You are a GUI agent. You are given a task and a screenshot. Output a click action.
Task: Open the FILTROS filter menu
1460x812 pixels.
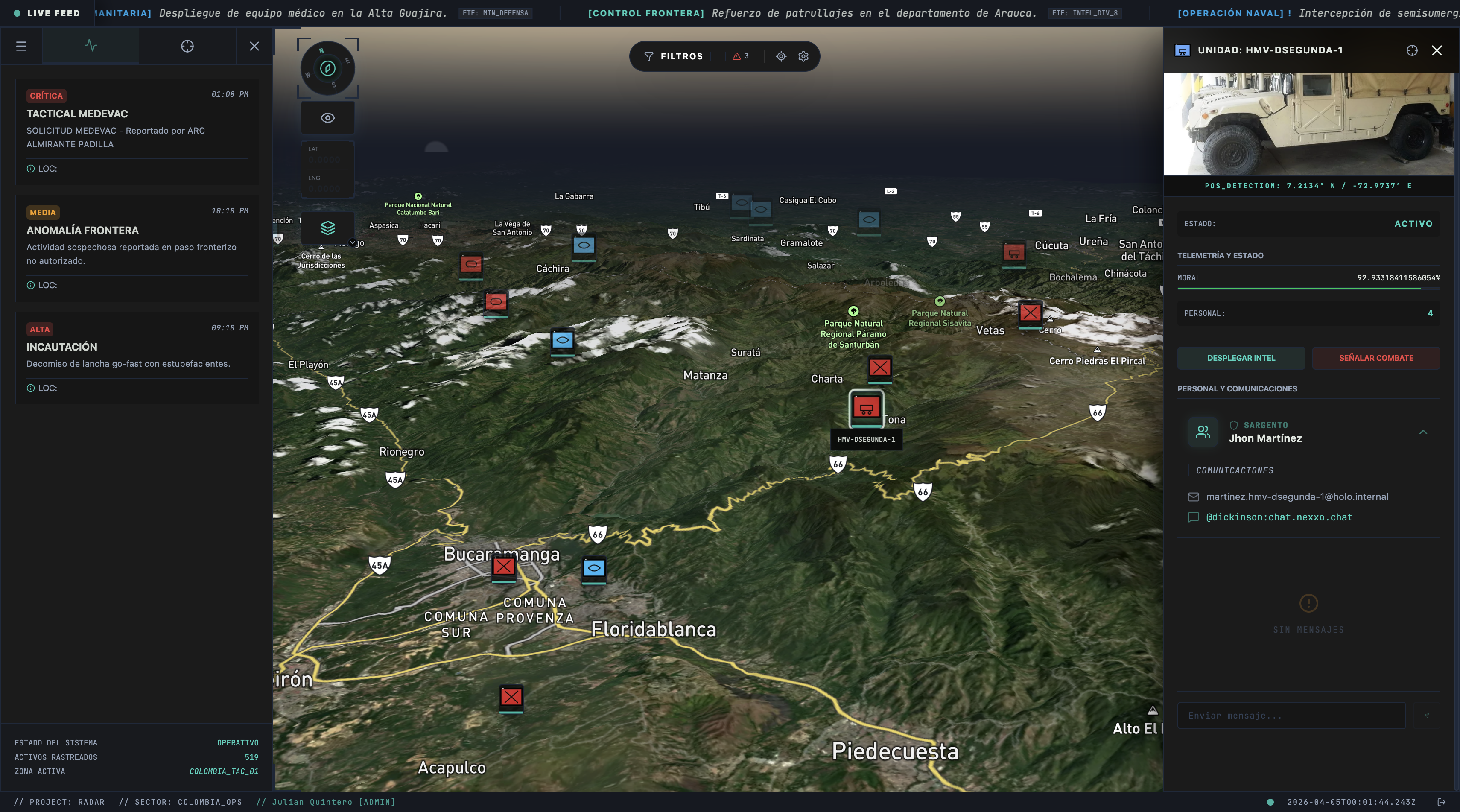pyautogui.click(x=673, y=56)
